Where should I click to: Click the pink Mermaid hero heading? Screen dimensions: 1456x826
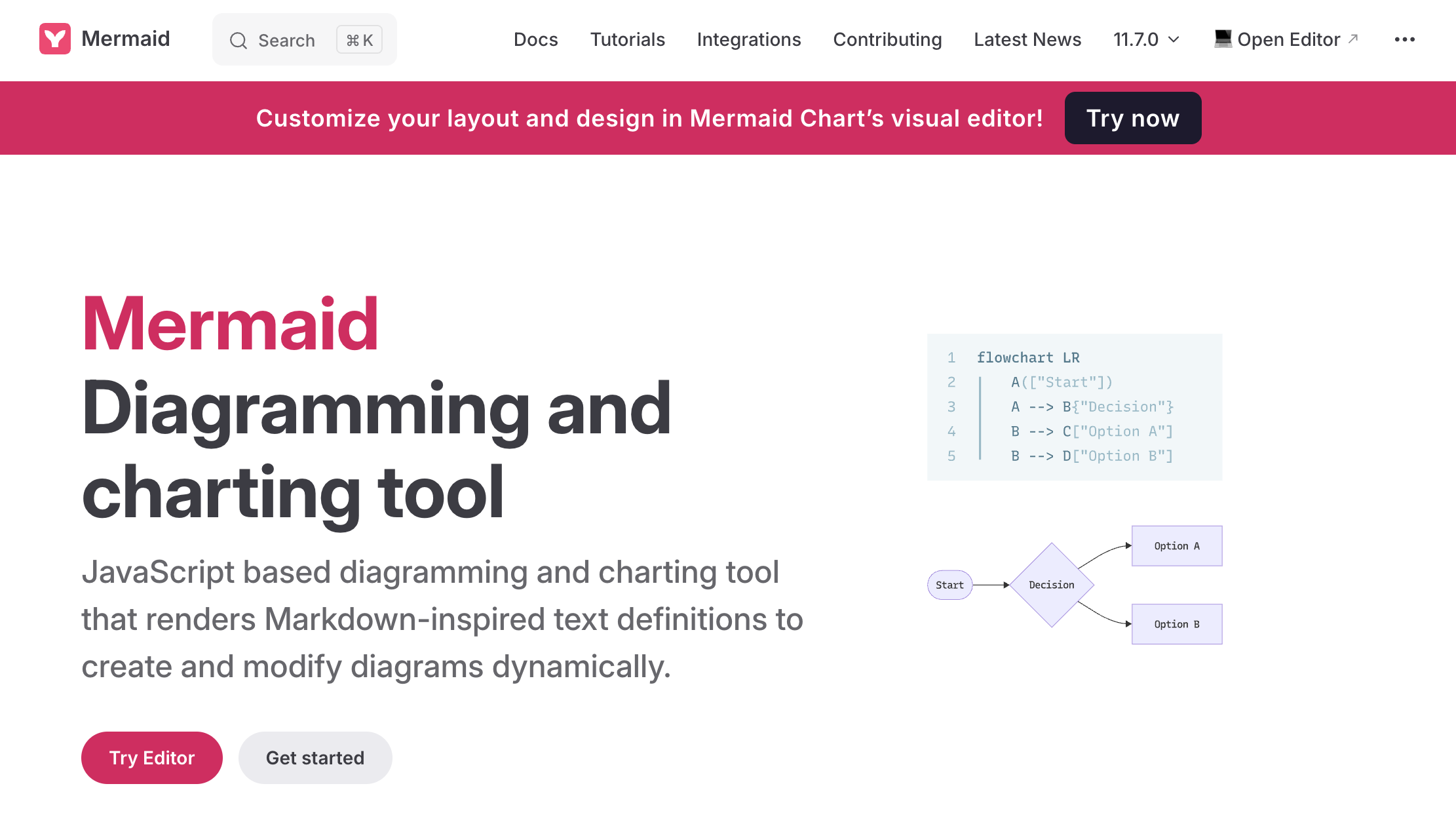(230, 324)
